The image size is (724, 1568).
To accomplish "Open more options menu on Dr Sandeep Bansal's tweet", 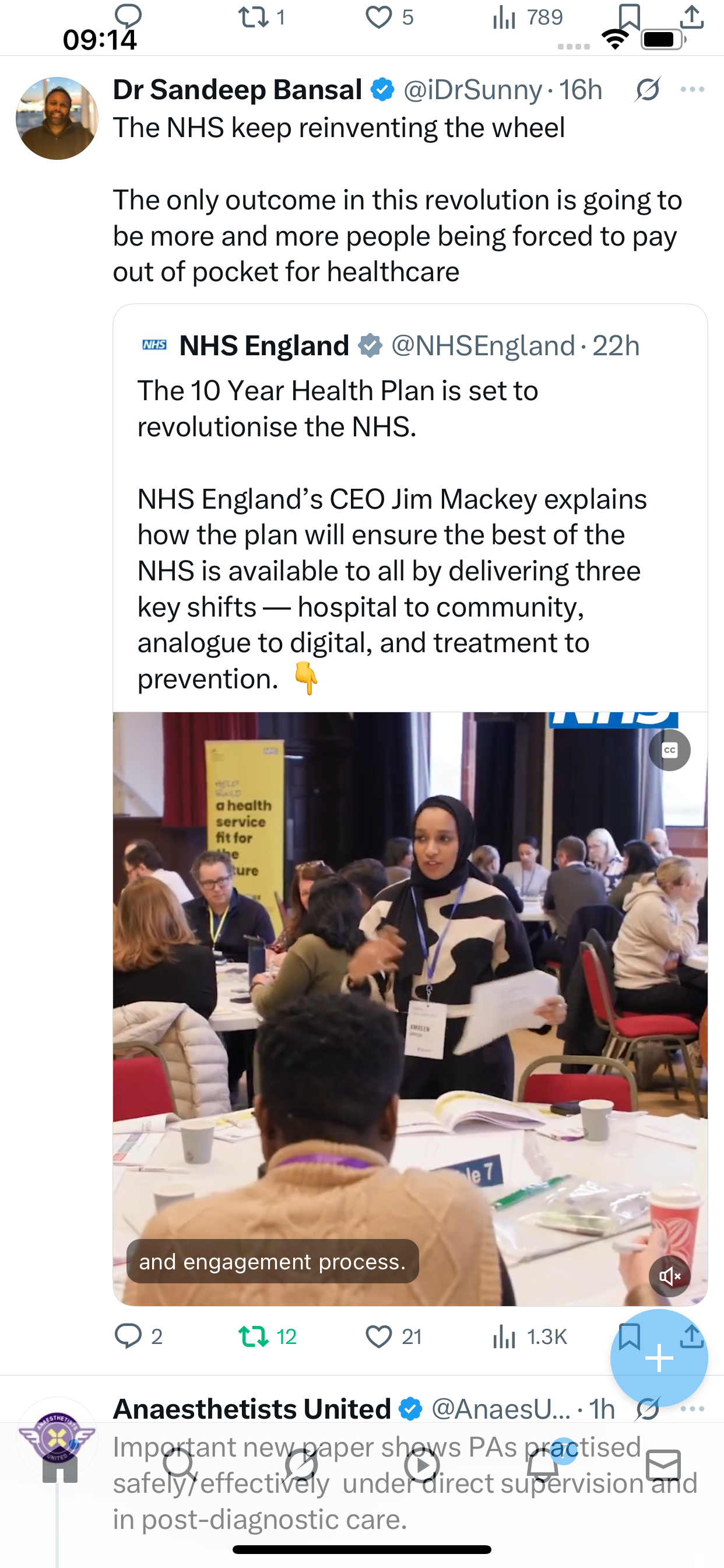I will click(693, 89).
